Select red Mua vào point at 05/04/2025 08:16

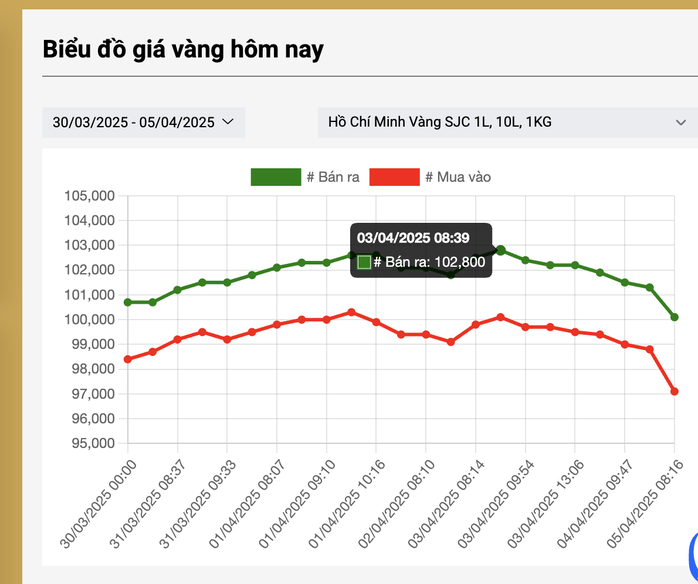pyautogui.click(x=674, y=391)
